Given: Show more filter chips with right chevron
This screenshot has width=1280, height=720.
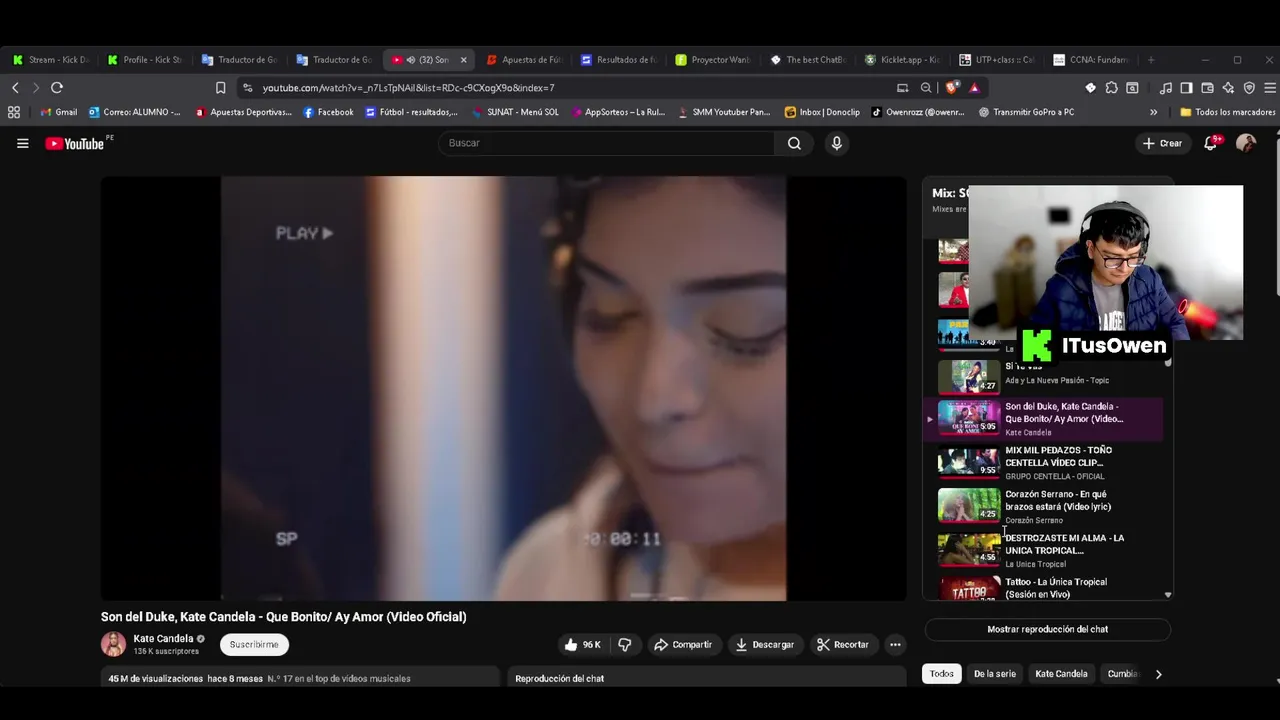Looking at the screenshot, I should tap(1158, 674).
